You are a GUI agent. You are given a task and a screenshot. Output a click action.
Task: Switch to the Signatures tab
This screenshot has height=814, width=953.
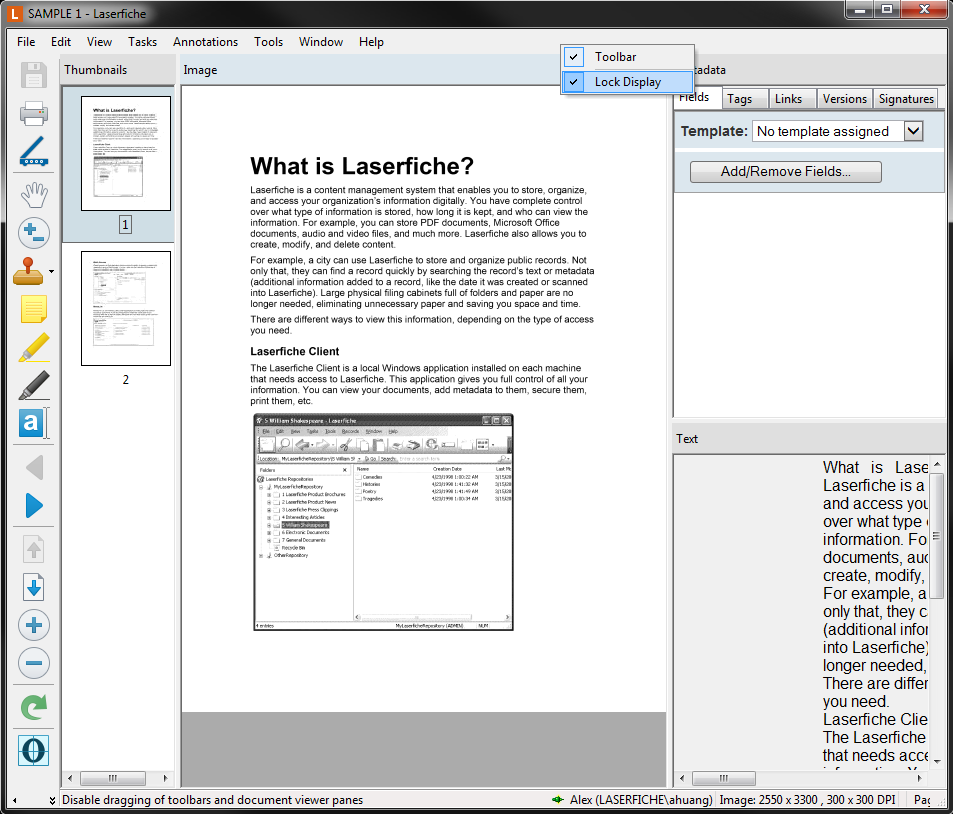(906, 98)
